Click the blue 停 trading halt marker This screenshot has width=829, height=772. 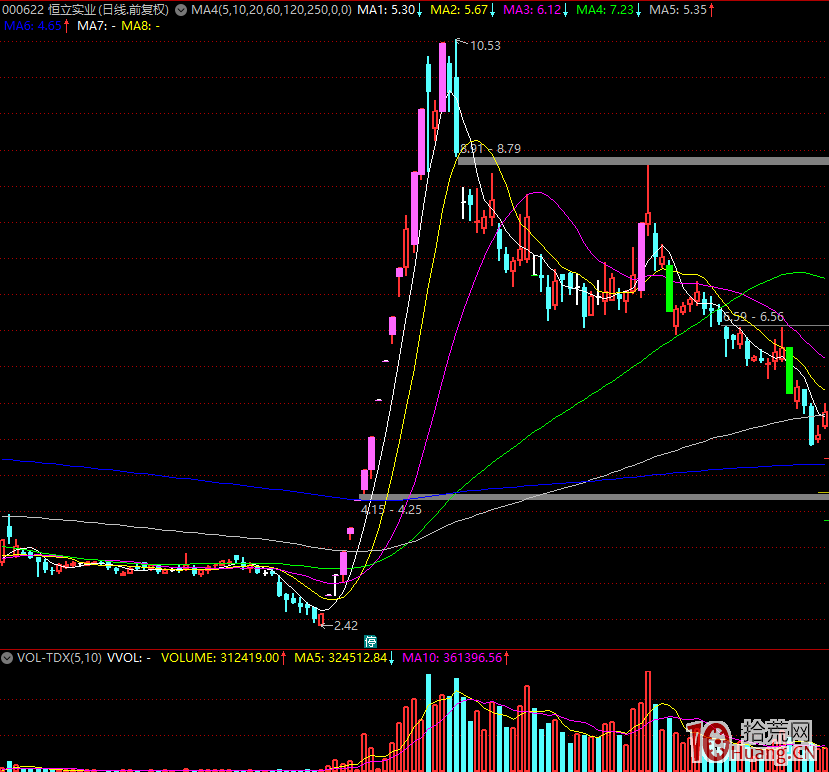tap(371, 641)
